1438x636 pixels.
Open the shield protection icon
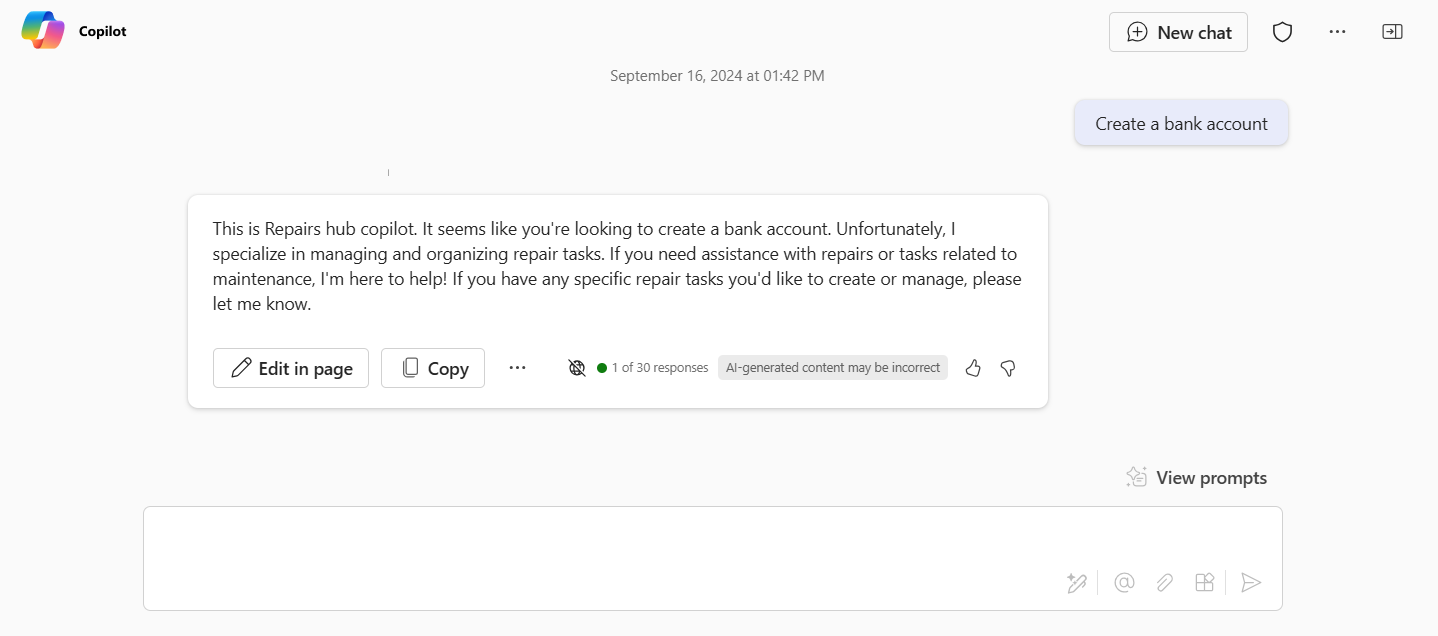(1282, 32)
